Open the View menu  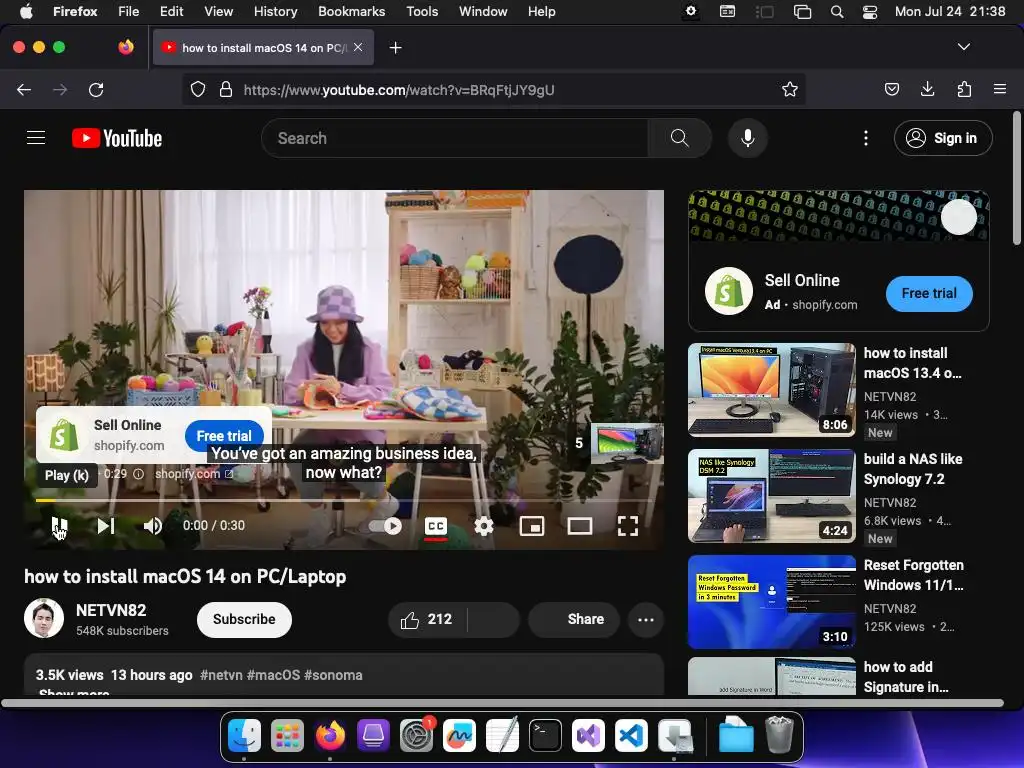(218, 11)
